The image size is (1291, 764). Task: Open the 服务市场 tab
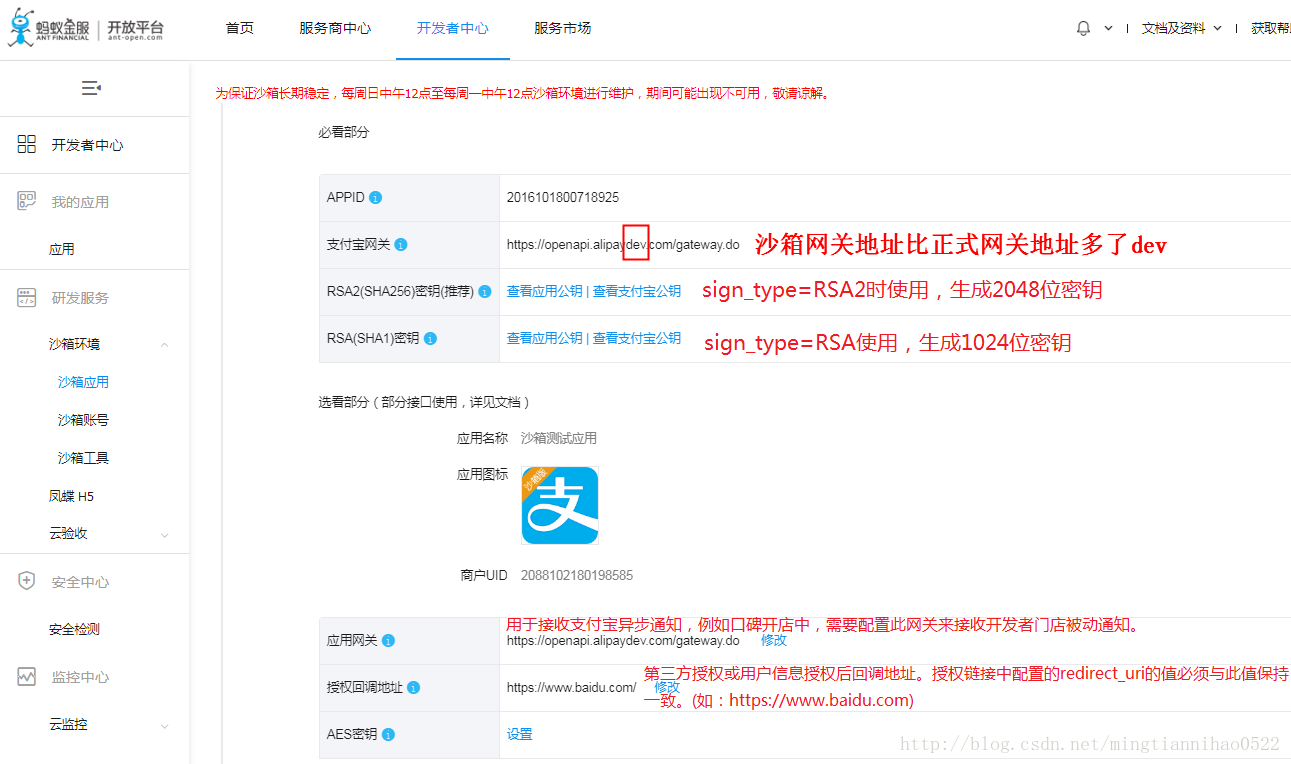(x=563, y=28)
